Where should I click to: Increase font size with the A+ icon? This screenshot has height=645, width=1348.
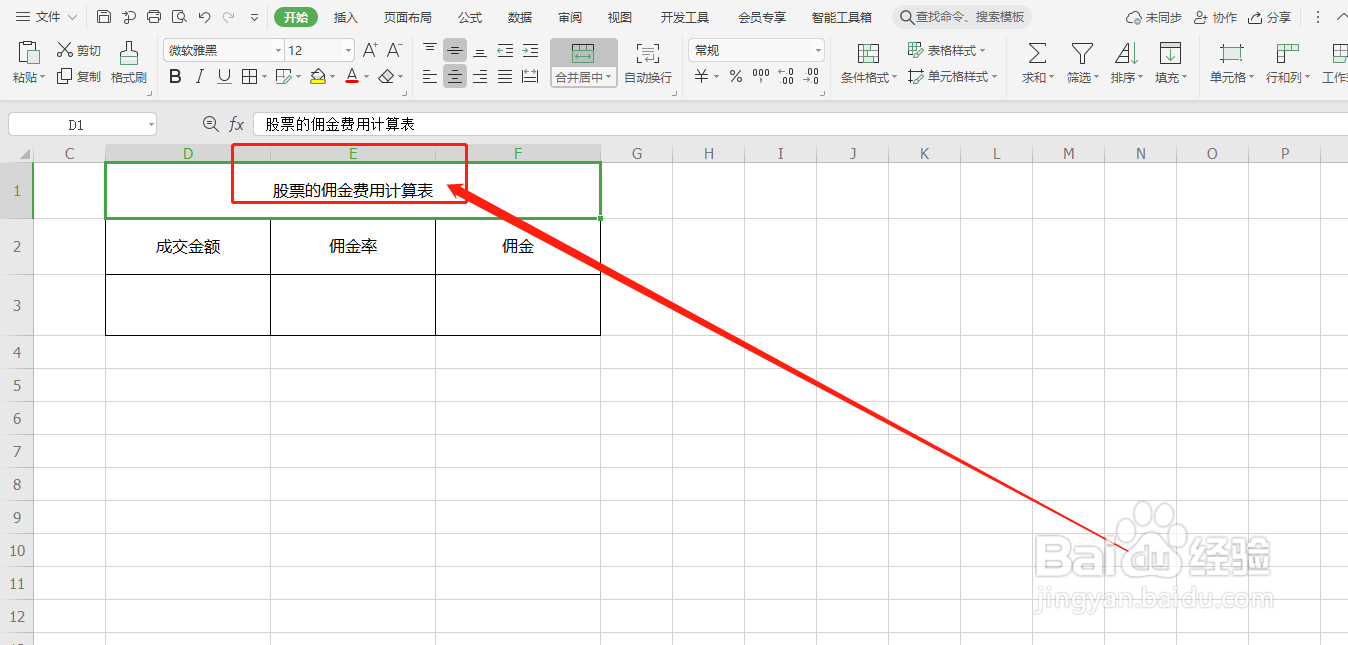[x=370, y=50]
